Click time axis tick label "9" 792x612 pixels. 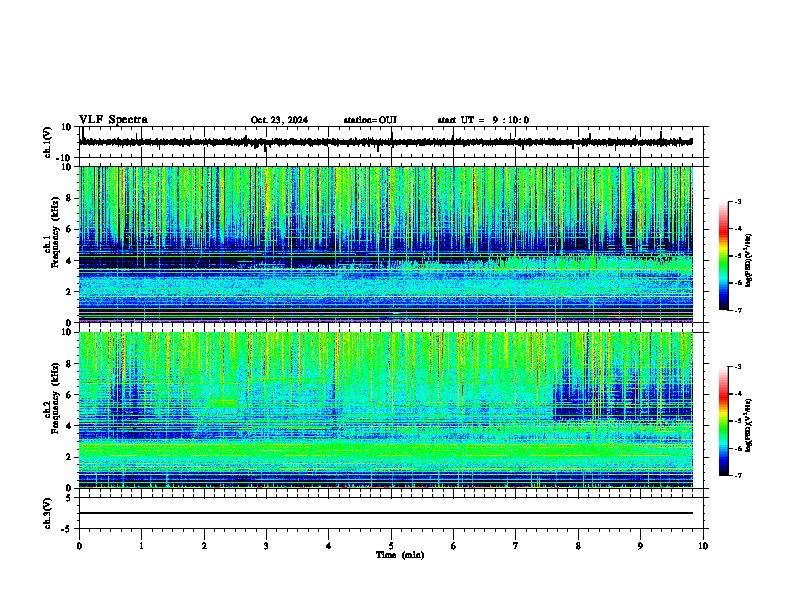point(640,546)
